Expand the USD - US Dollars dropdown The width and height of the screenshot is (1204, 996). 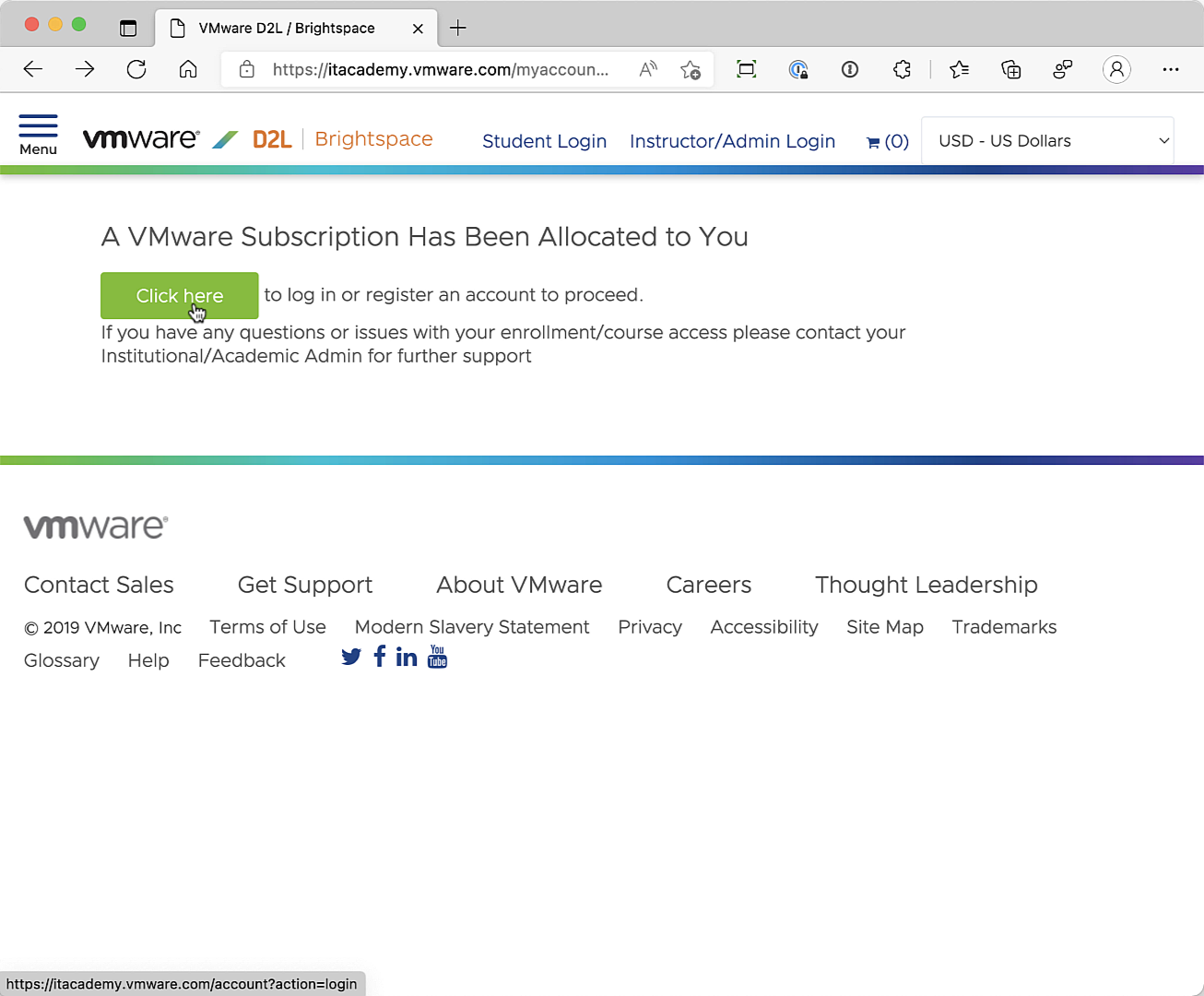[x=1047, y=141]
